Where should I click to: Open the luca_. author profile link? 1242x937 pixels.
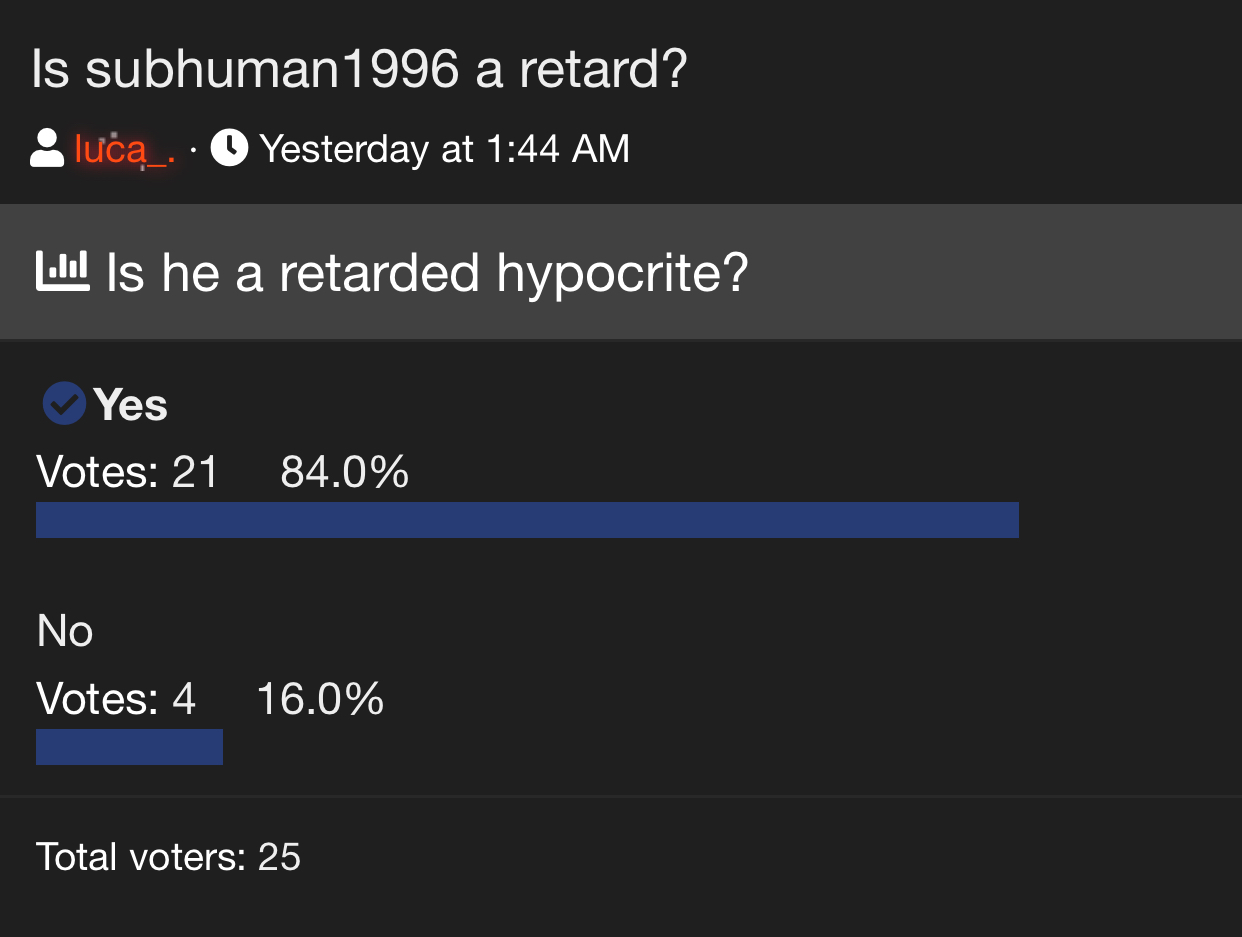[125, 150]
